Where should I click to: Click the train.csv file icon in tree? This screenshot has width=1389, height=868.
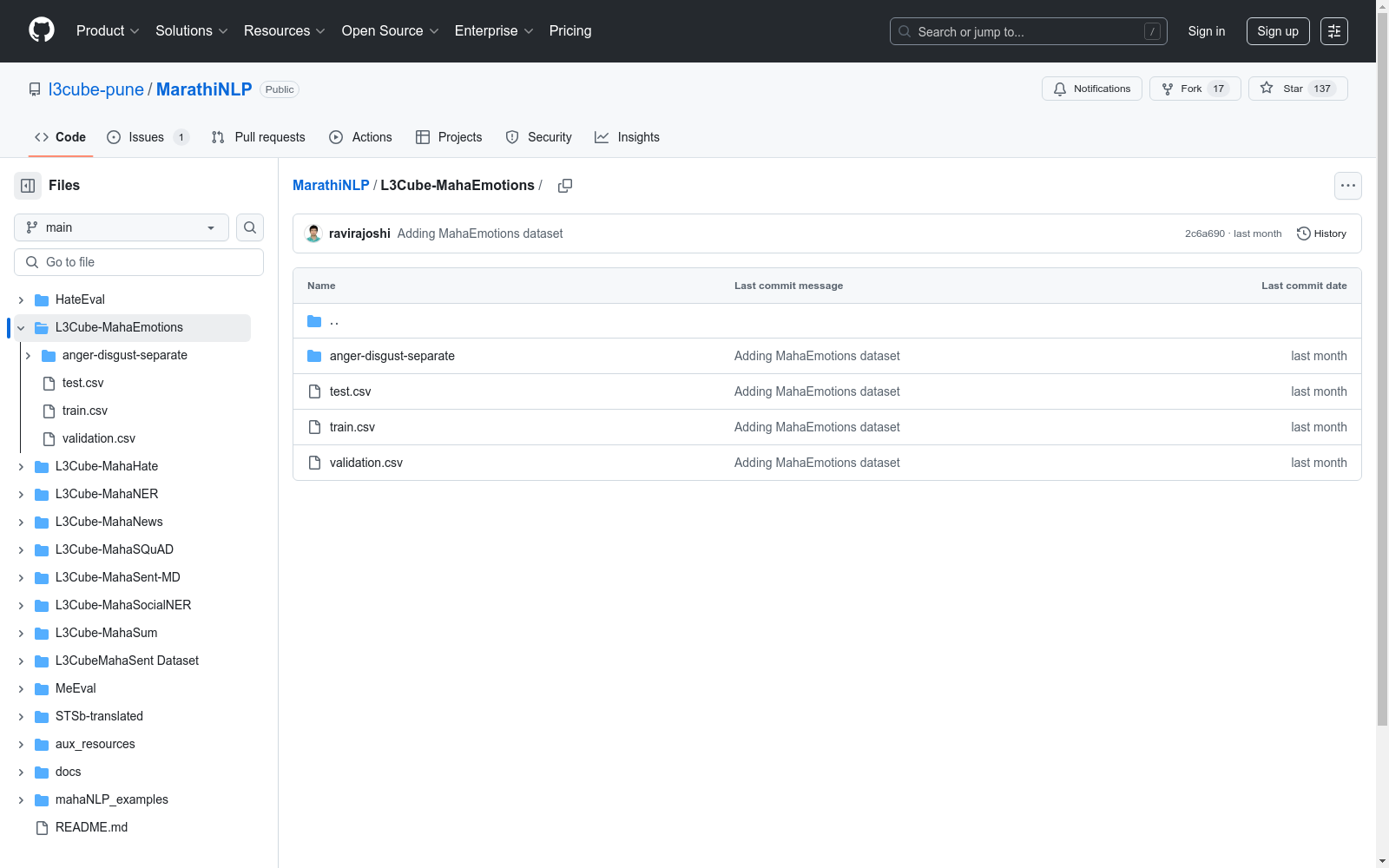(49, 411)
